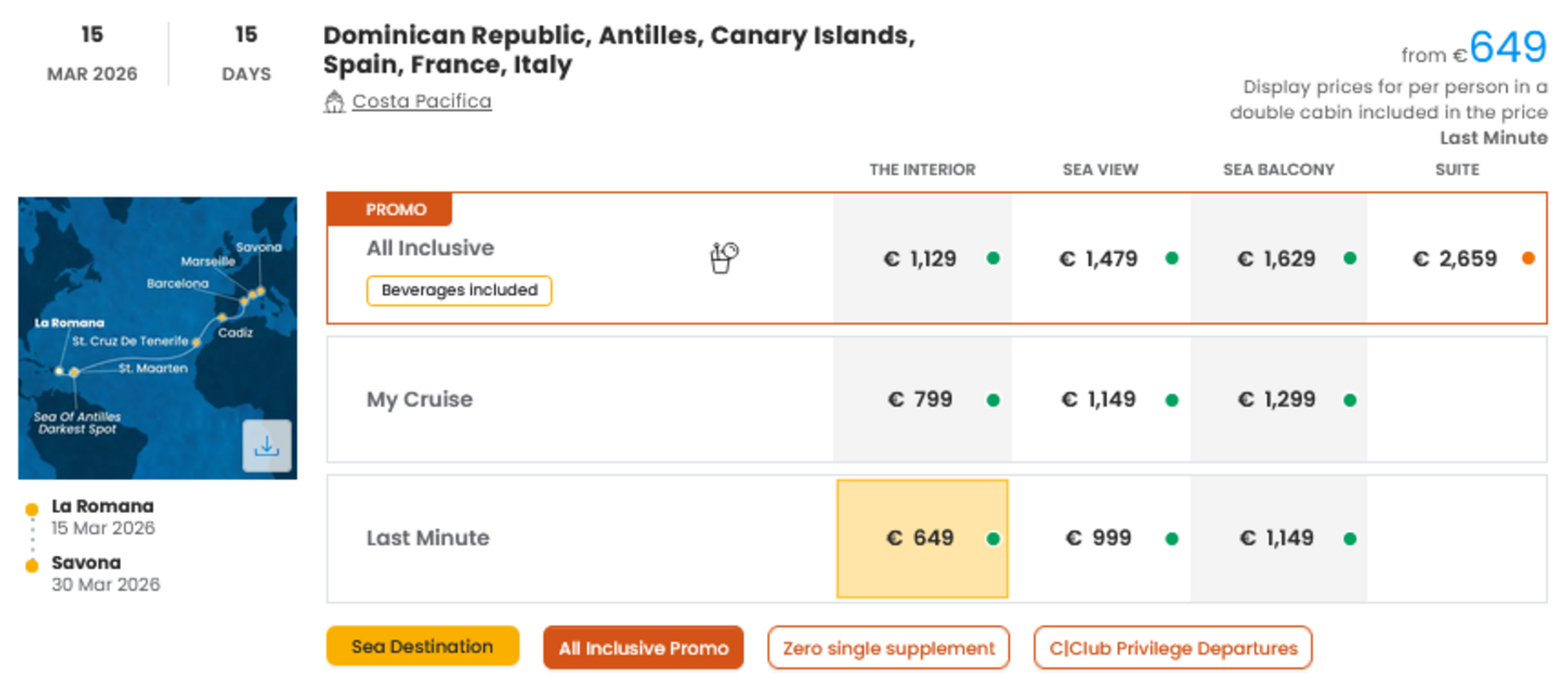Open the All Inclusive Promo tag
Screen dimensions: 1568x682
[x=643, y=648]
